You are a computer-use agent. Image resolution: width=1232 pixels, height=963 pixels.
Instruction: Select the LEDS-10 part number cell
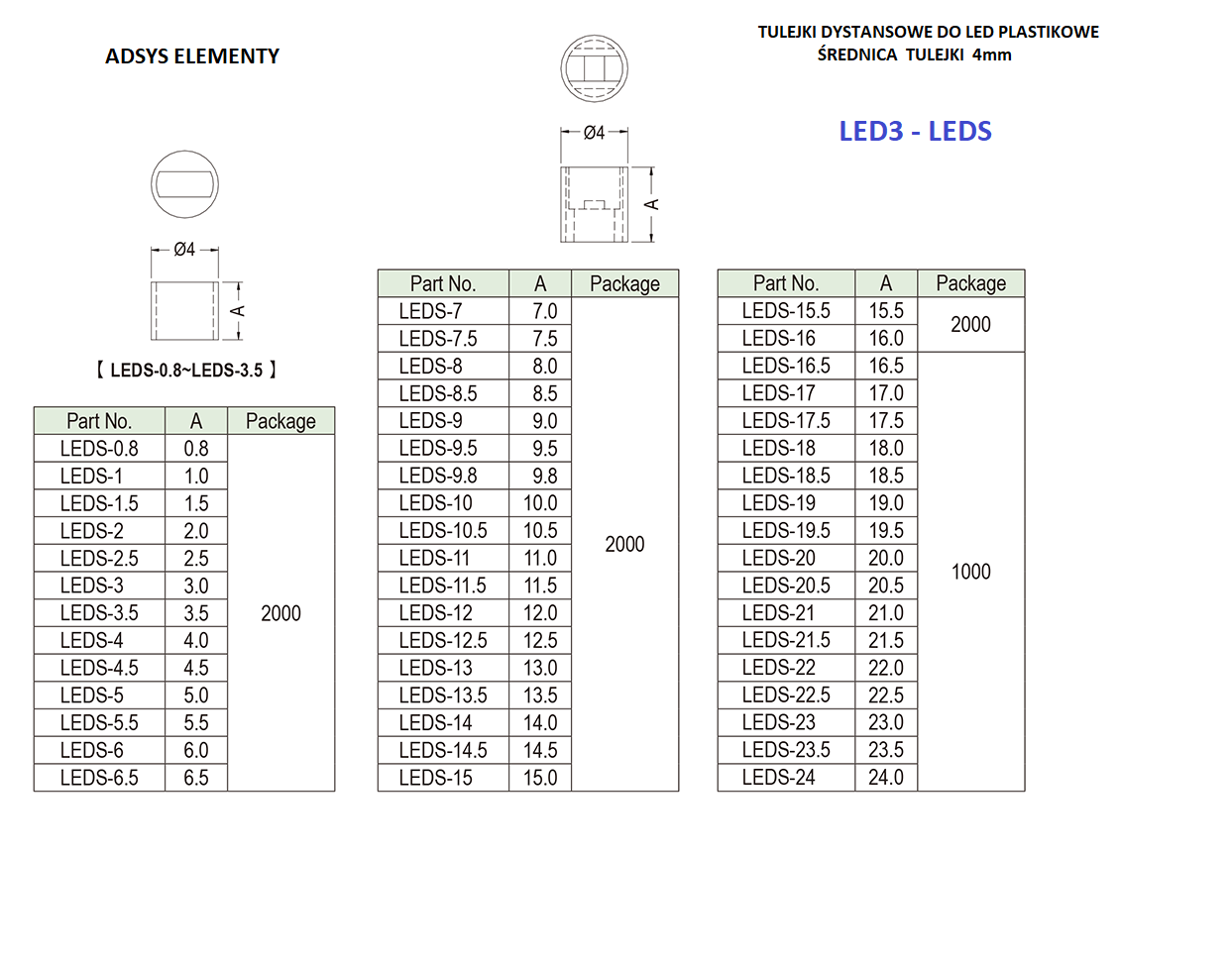[x=443, y=503]
